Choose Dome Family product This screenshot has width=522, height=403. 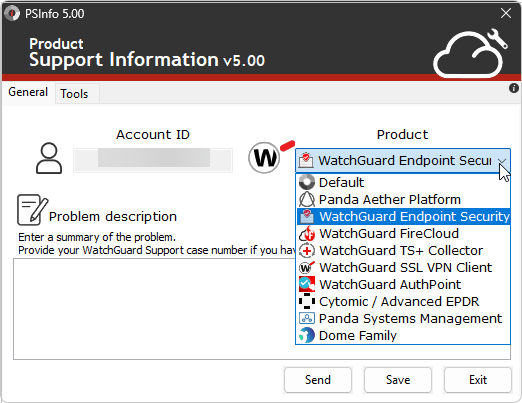(403, 335)
